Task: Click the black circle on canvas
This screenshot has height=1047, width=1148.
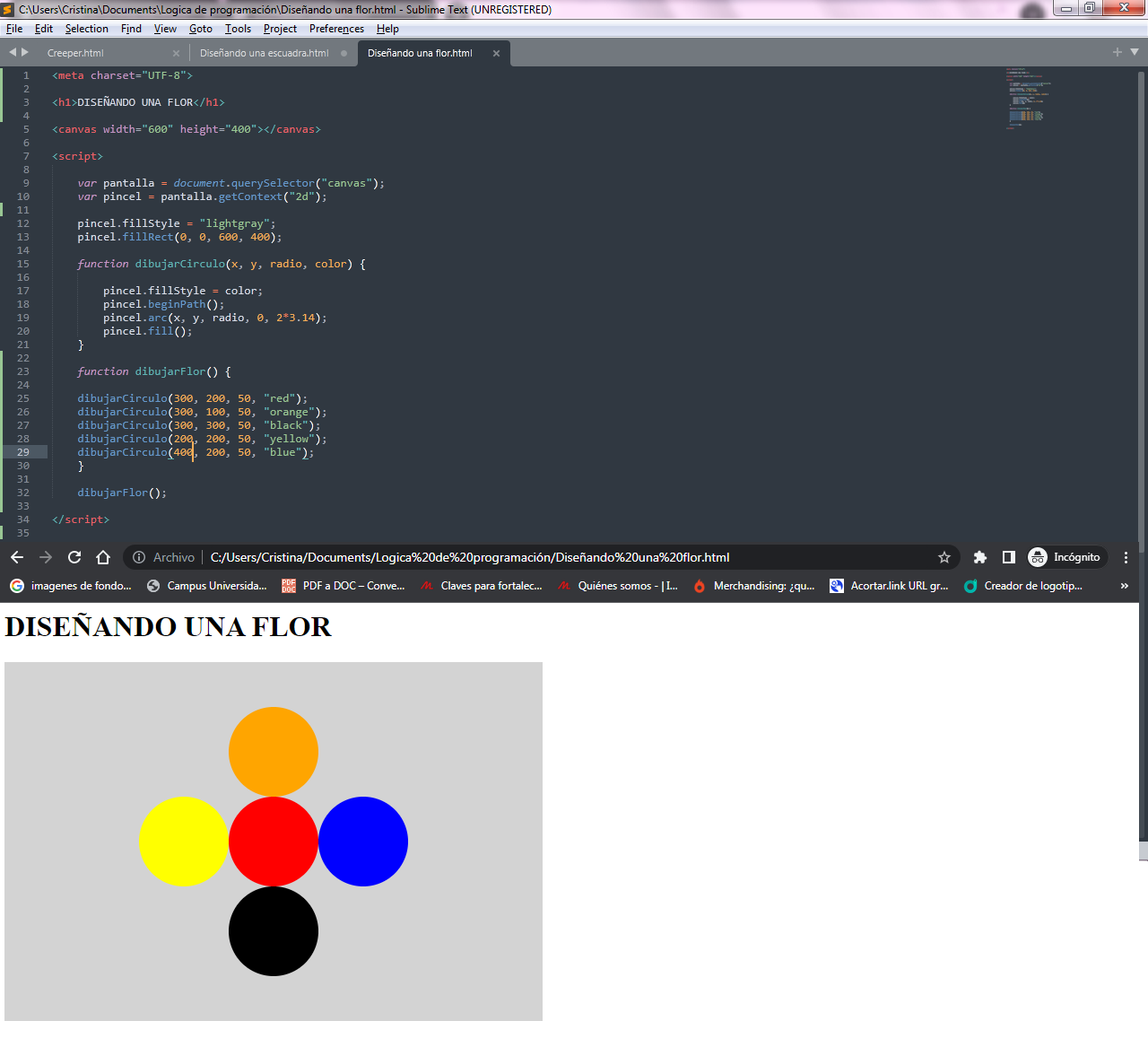Action: pos(274,931)
